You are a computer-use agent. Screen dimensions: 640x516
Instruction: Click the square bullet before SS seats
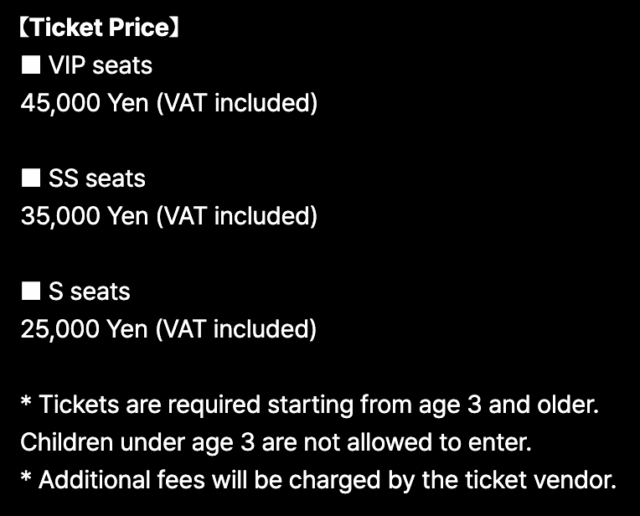tap(31, 179)
